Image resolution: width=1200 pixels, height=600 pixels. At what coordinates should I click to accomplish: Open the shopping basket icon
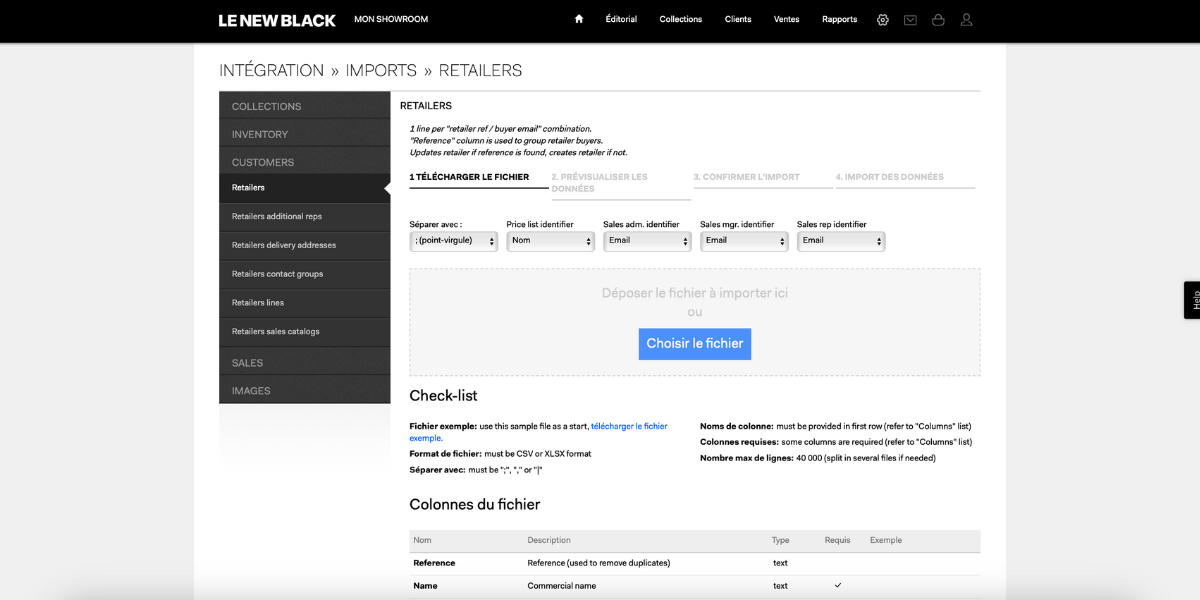(938, 19)
